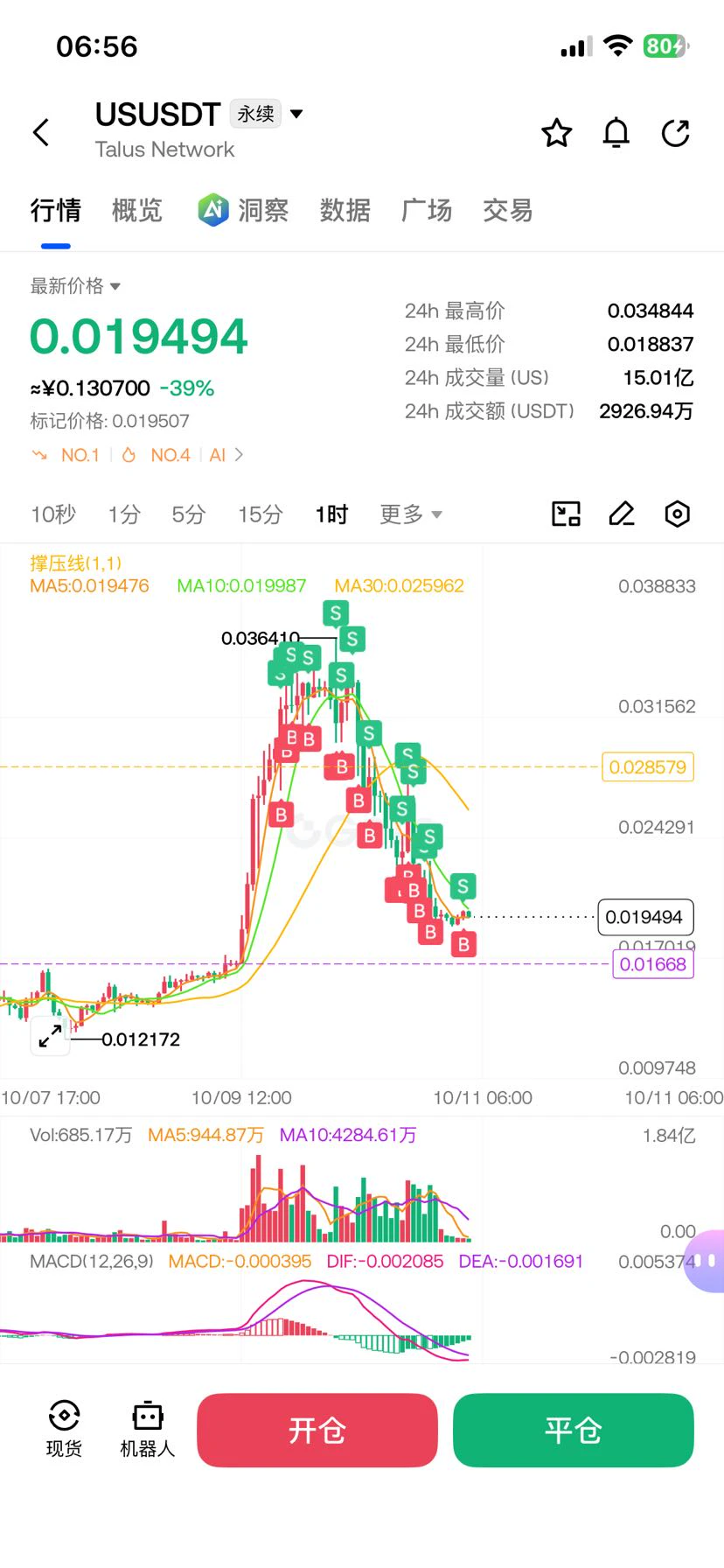724x1568 pixels.
Task: Tap 平仓 close position button
Action: [574, 1431]
